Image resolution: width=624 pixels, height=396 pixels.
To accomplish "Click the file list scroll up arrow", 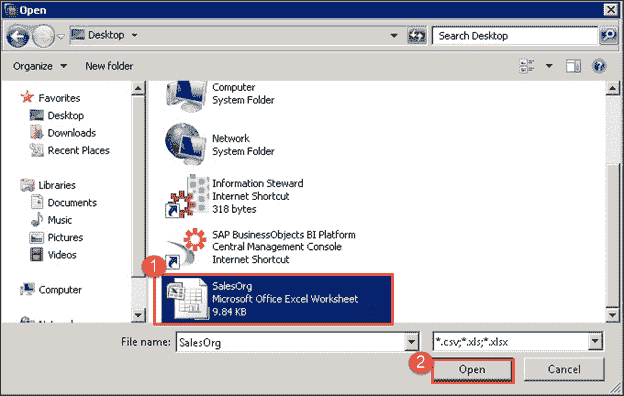I will click(612, 88).
